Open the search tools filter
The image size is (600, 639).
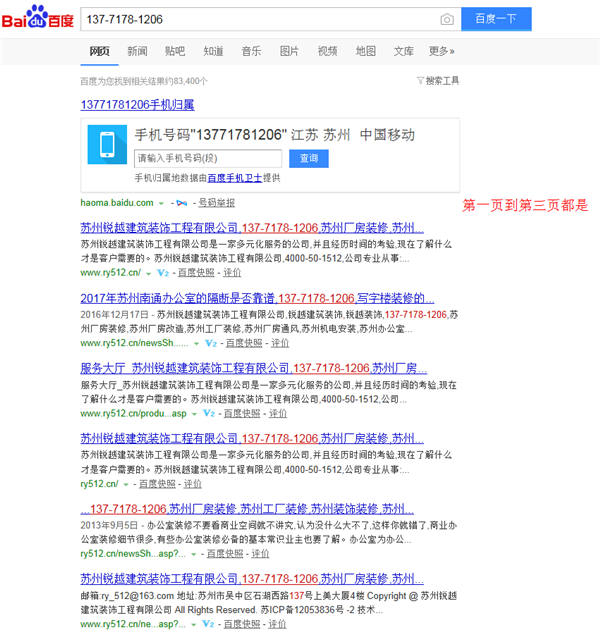click(x=438, y=81)
